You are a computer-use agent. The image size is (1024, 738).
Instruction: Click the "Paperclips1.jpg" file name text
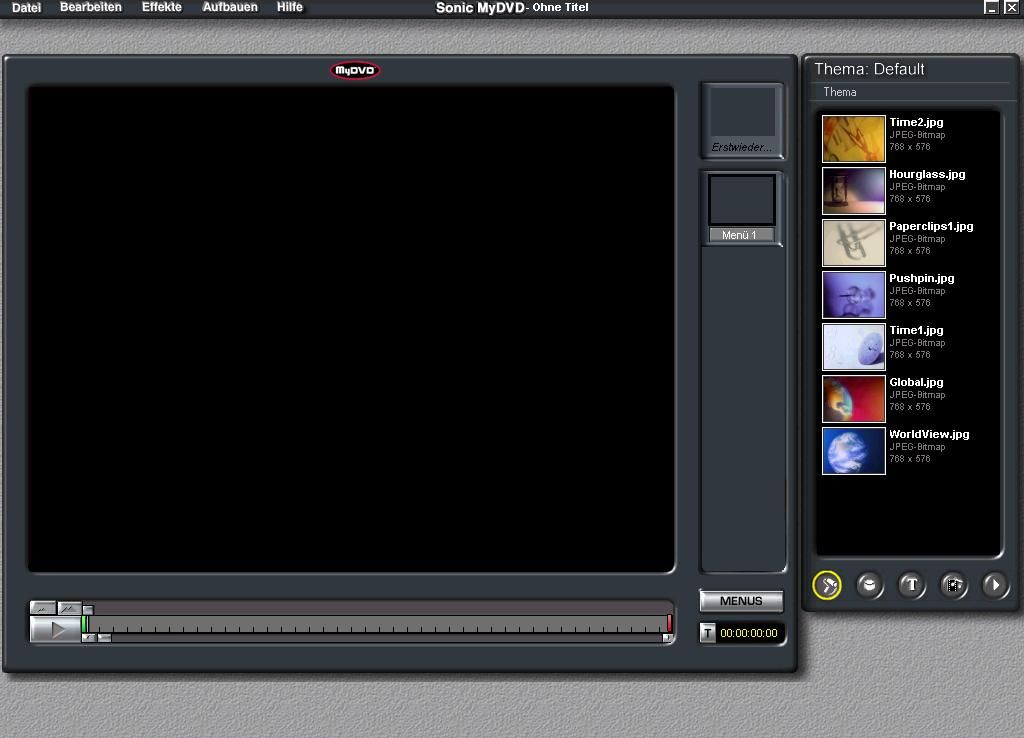(931, 227)
